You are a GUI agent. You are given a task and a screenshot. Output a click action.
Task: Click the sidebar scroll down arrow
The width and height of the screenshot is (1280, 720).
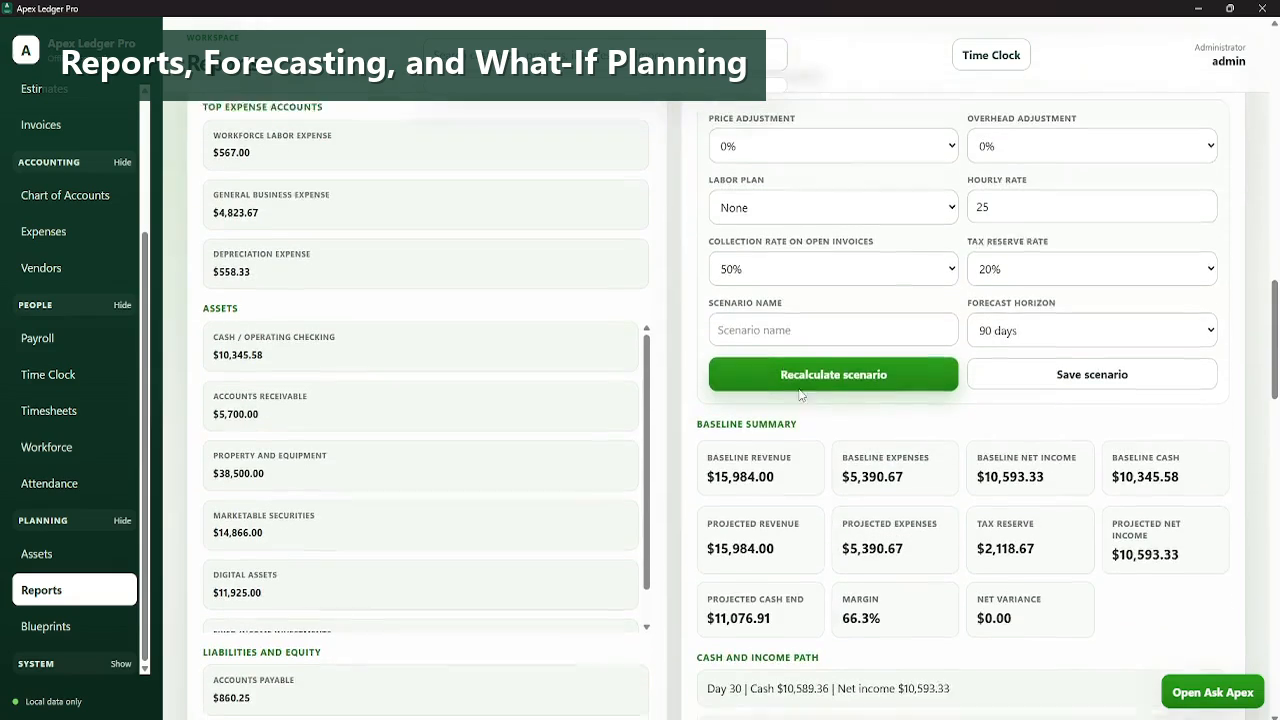[144, 668]
